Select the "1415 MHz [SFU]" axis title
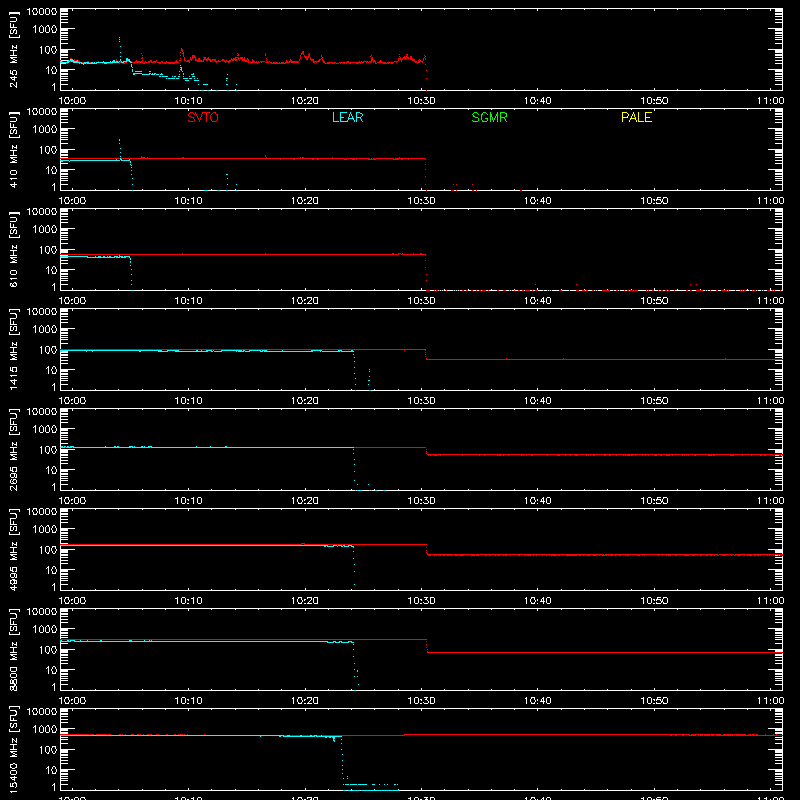The image size is (800, 800). tap(13, 349)
